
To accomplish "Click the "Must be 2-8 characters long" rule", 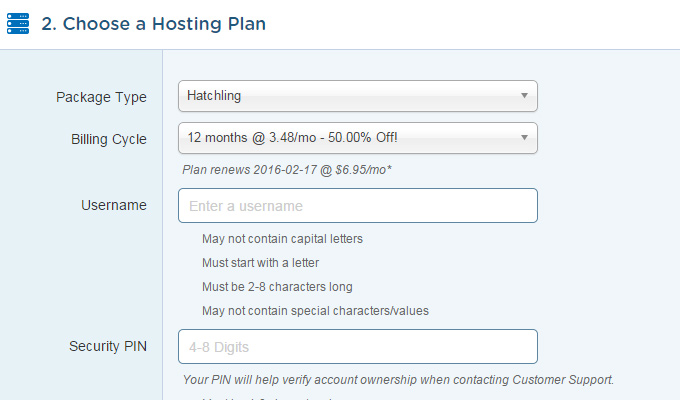I will coord(277,287).
